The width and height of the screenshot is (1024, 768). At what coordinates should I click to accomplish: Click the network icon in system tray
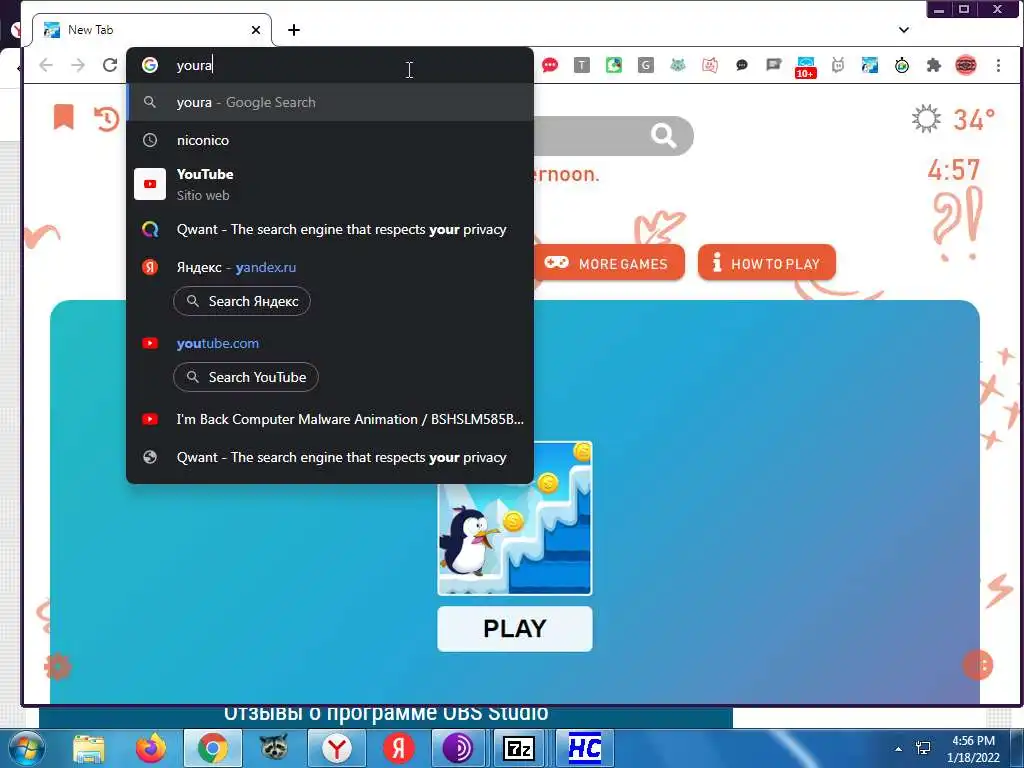923,748
